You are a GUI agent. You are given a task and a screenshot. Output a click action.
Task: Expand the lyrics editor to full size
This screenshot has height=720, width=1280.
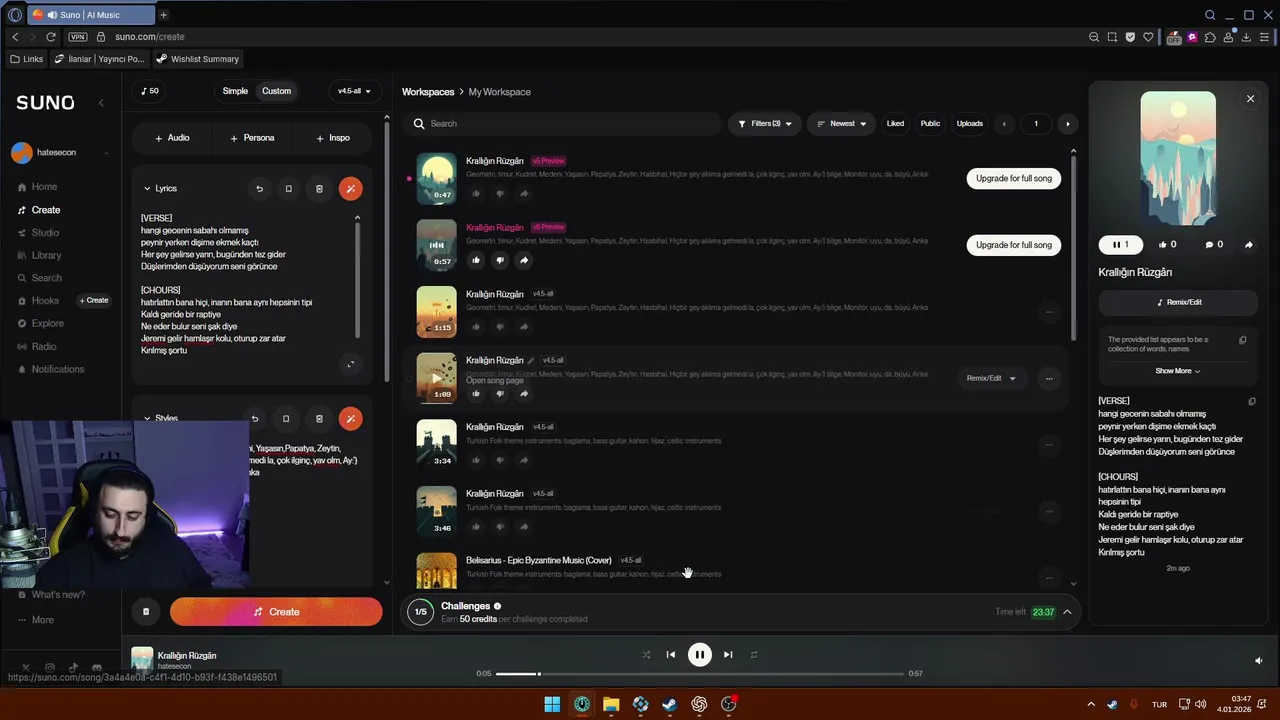click(x=350, y=364)
